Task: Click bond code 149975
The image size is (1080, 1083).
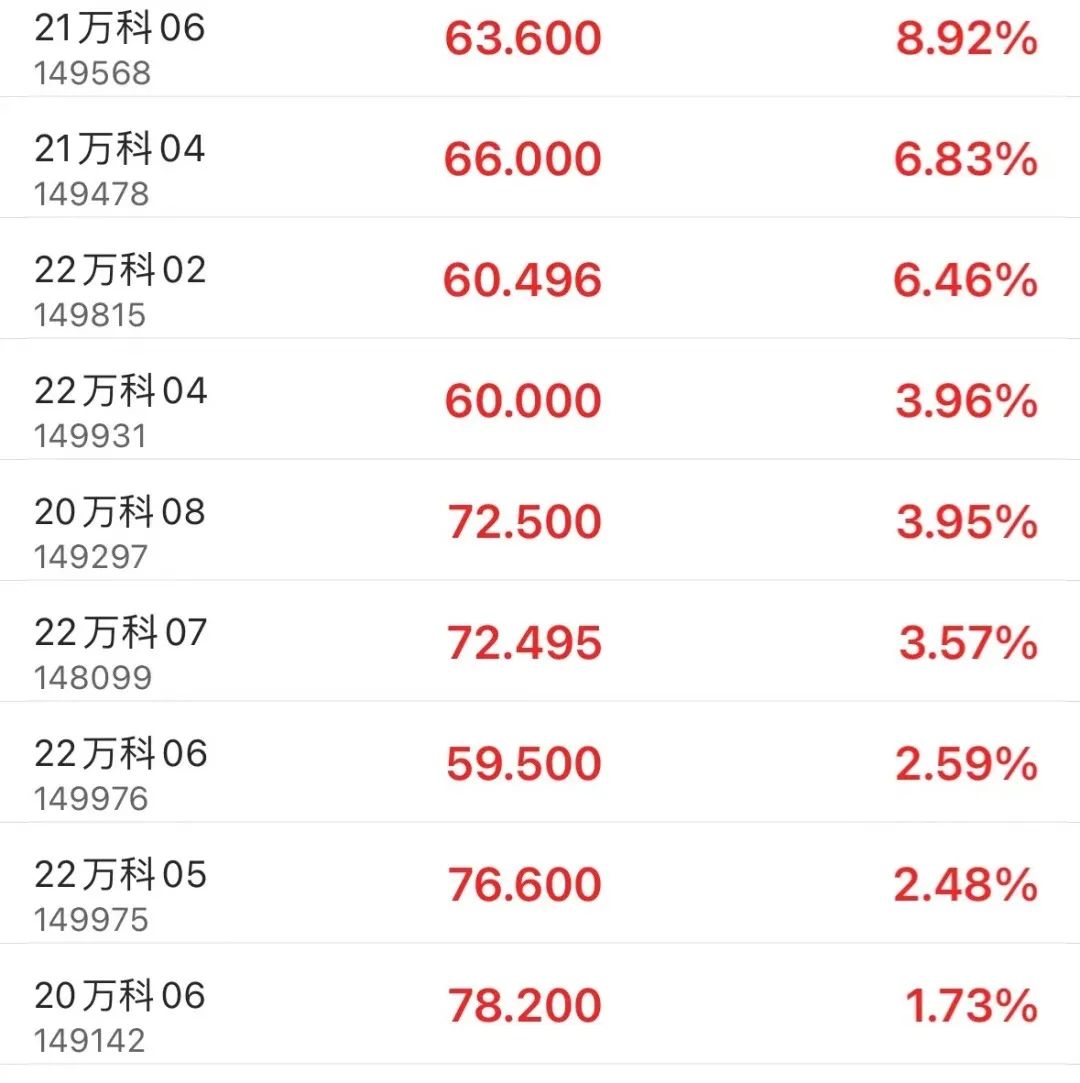Action: (x=91, y=920)
